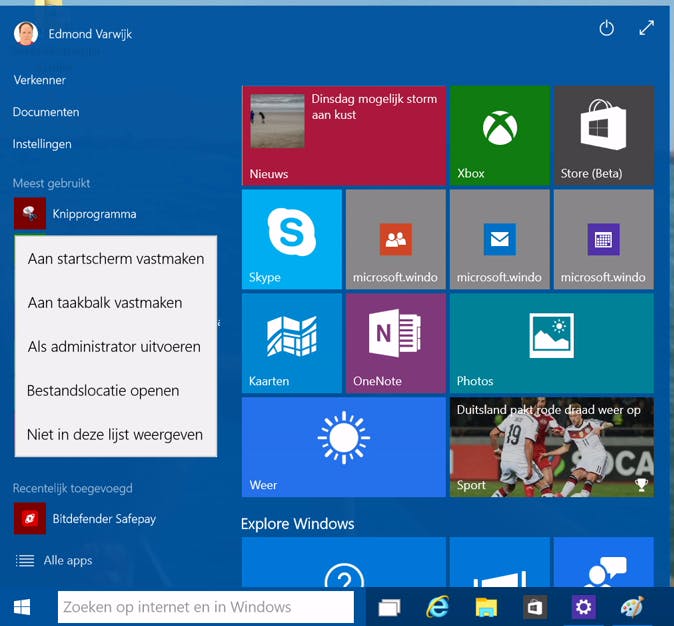The width and height of the screenshot is (674, 626).
Task: Click the Alle apps list icon
Action: click(25, 561)
